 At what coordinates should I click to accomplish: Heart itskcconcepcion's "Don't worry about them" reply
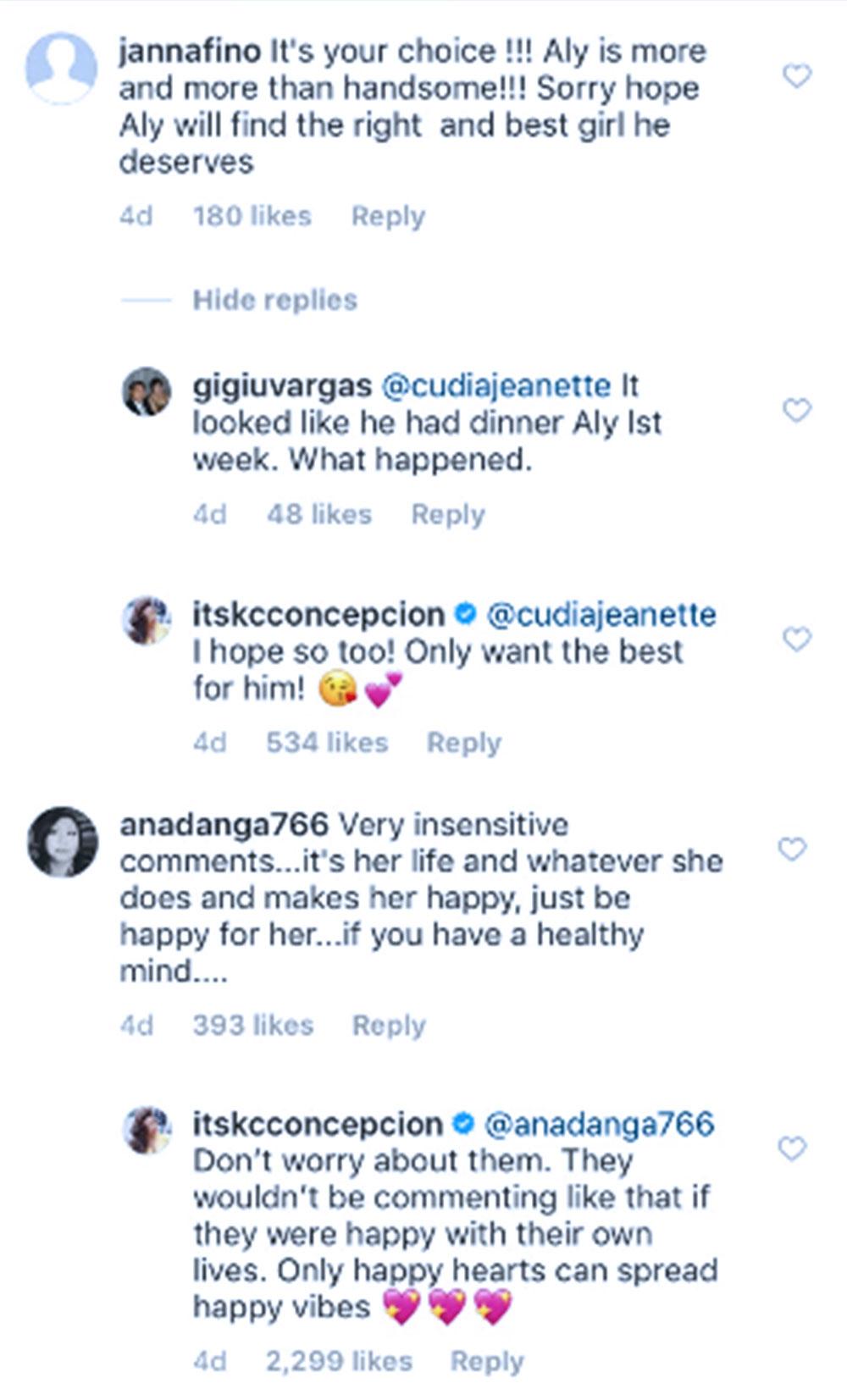(x=792, y=1149)
